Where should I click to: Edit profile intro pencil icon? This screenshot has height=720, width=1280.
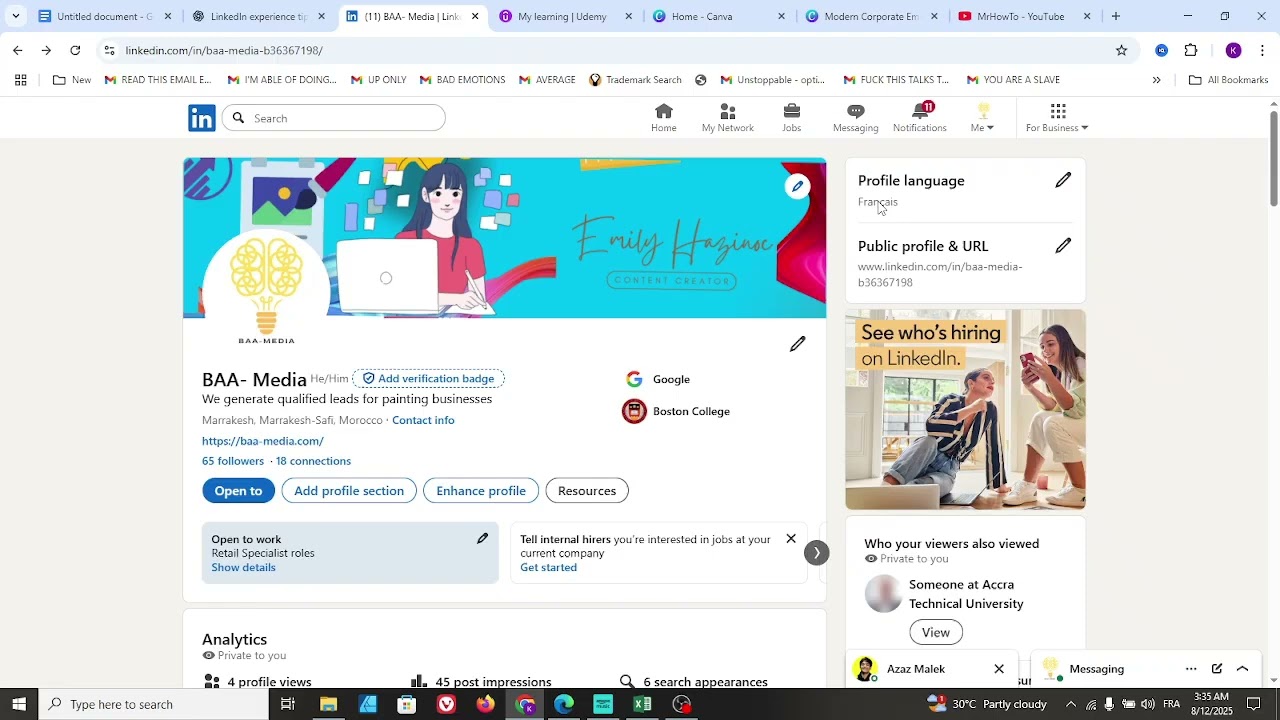(x=797, y=344)
